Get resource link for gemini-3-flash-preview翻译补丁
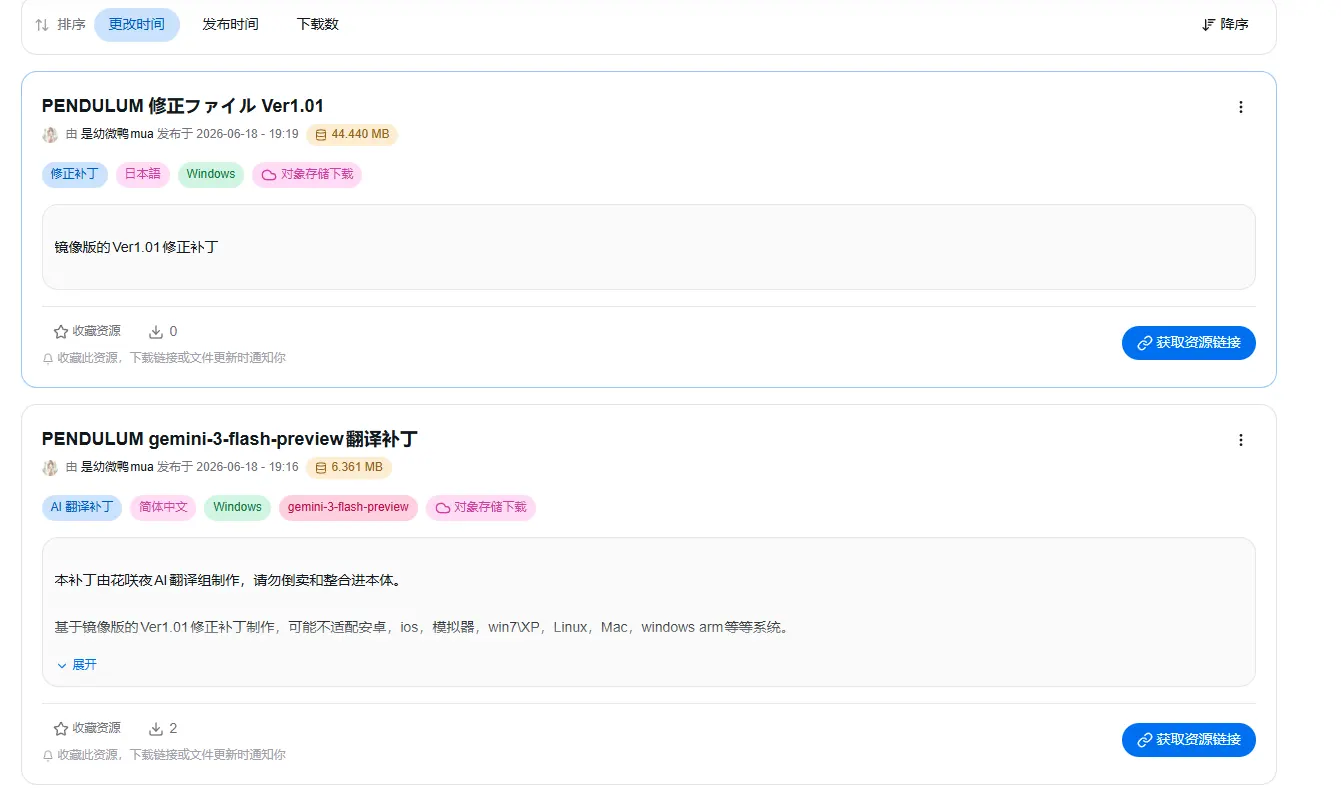This screenshot has width=1341, height=802. tap(1188, 740)
